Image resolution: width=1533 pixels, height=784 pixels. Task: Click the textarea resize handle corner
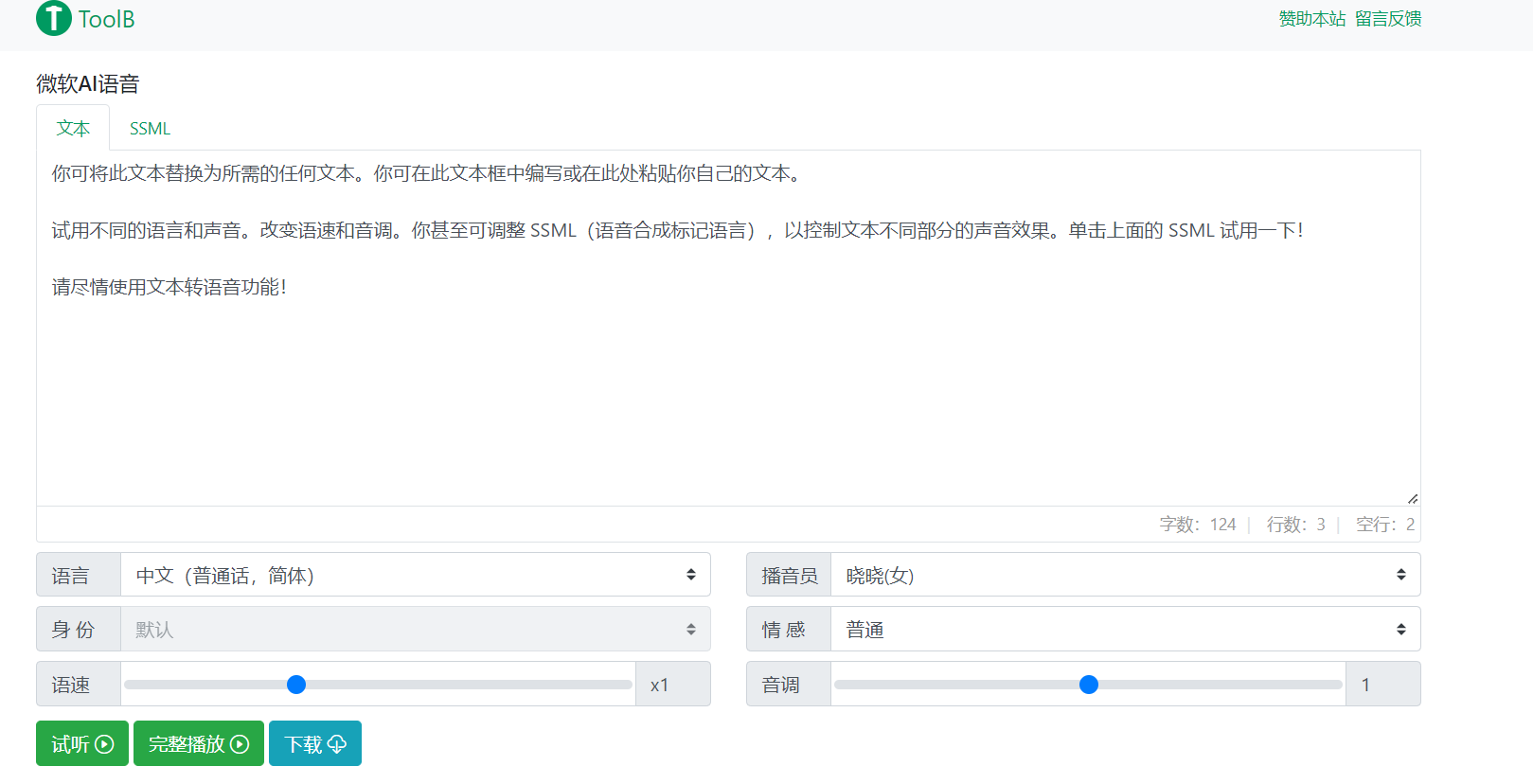tap(1413, 499)
